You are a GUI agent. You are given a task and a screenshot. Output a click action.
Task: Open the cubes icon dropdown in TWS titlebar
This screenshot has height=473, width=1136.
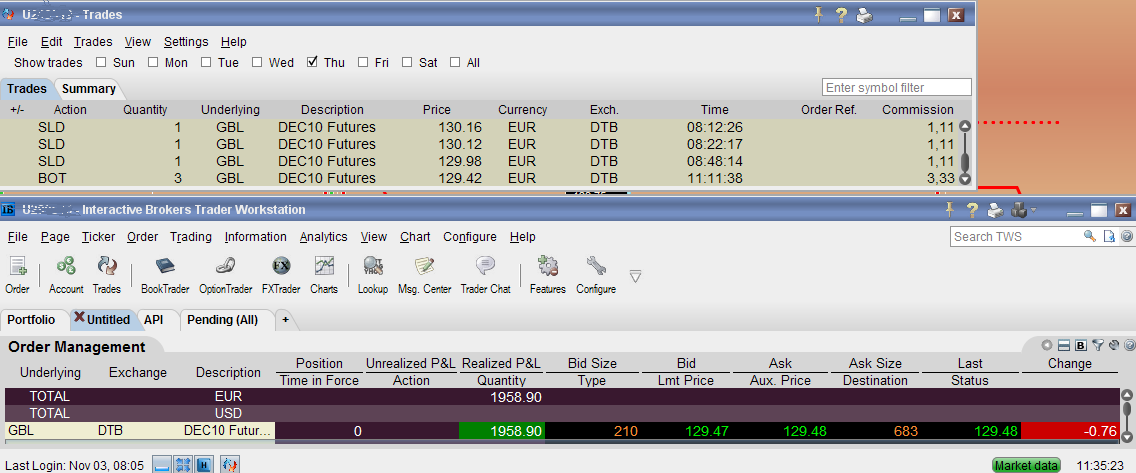click(1023, 210)
